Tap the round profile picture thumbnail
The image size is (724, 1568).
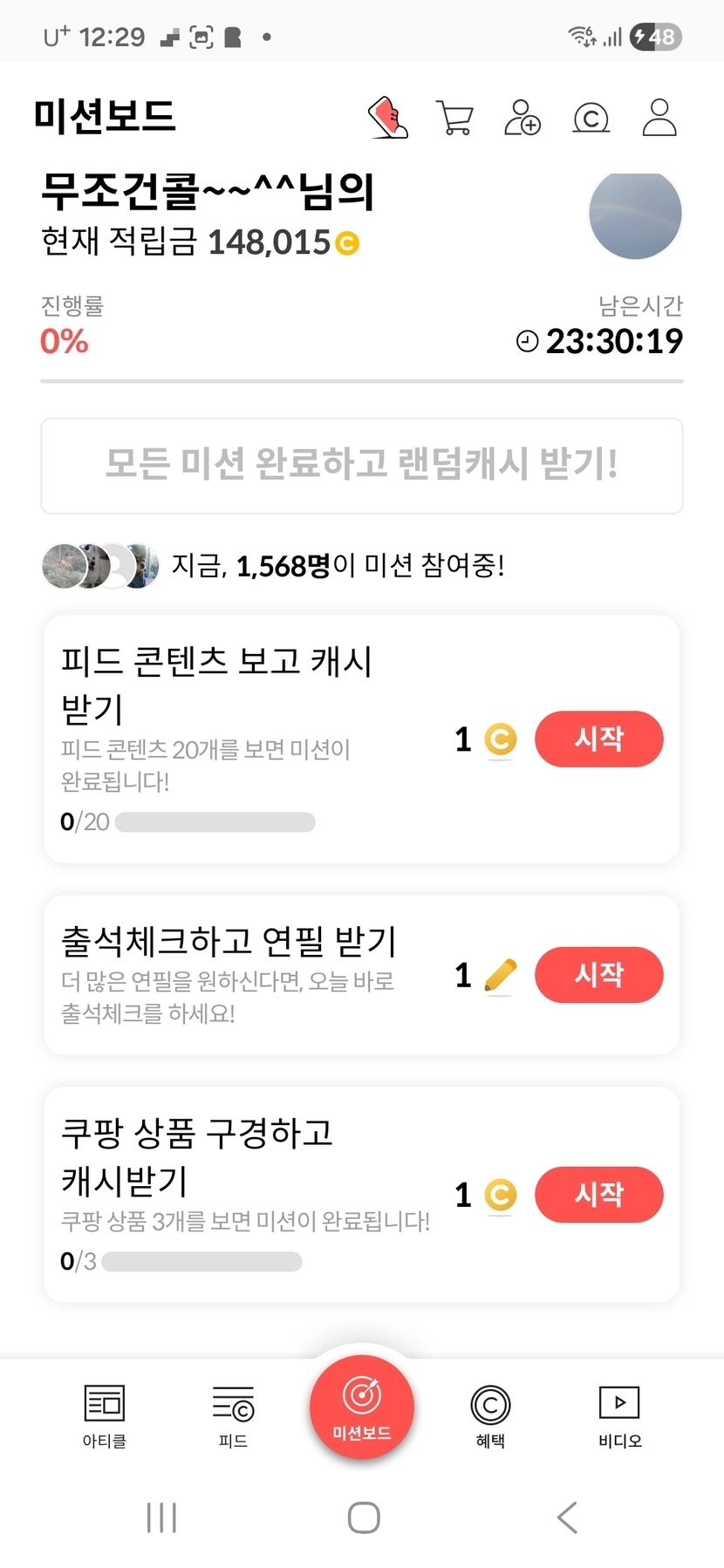coord(635,215)
